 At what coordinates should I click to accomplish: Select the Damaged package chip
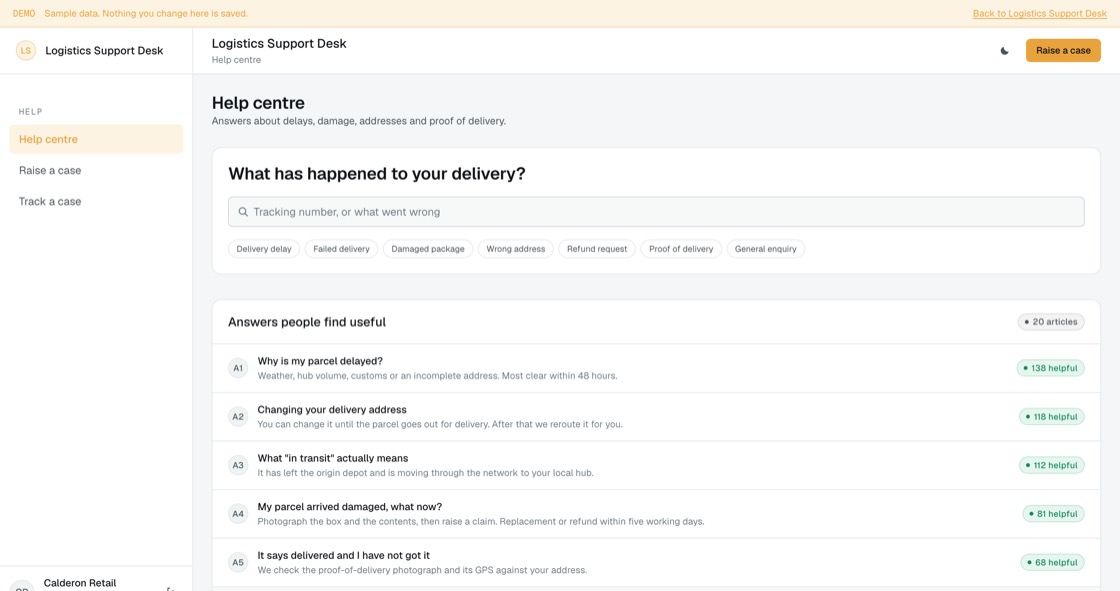pyautogui.click(x=428, y=249)
